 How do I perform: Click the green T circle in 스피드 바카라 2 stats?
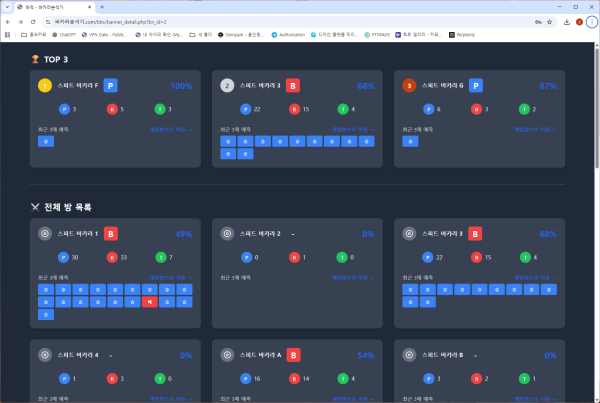(340, 257)
